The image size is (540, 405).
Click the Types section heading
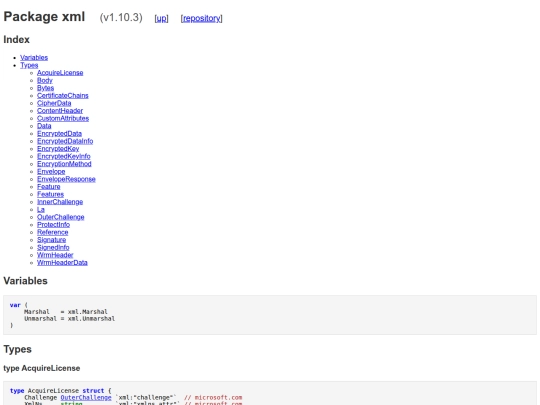click(x=18, y=349)
